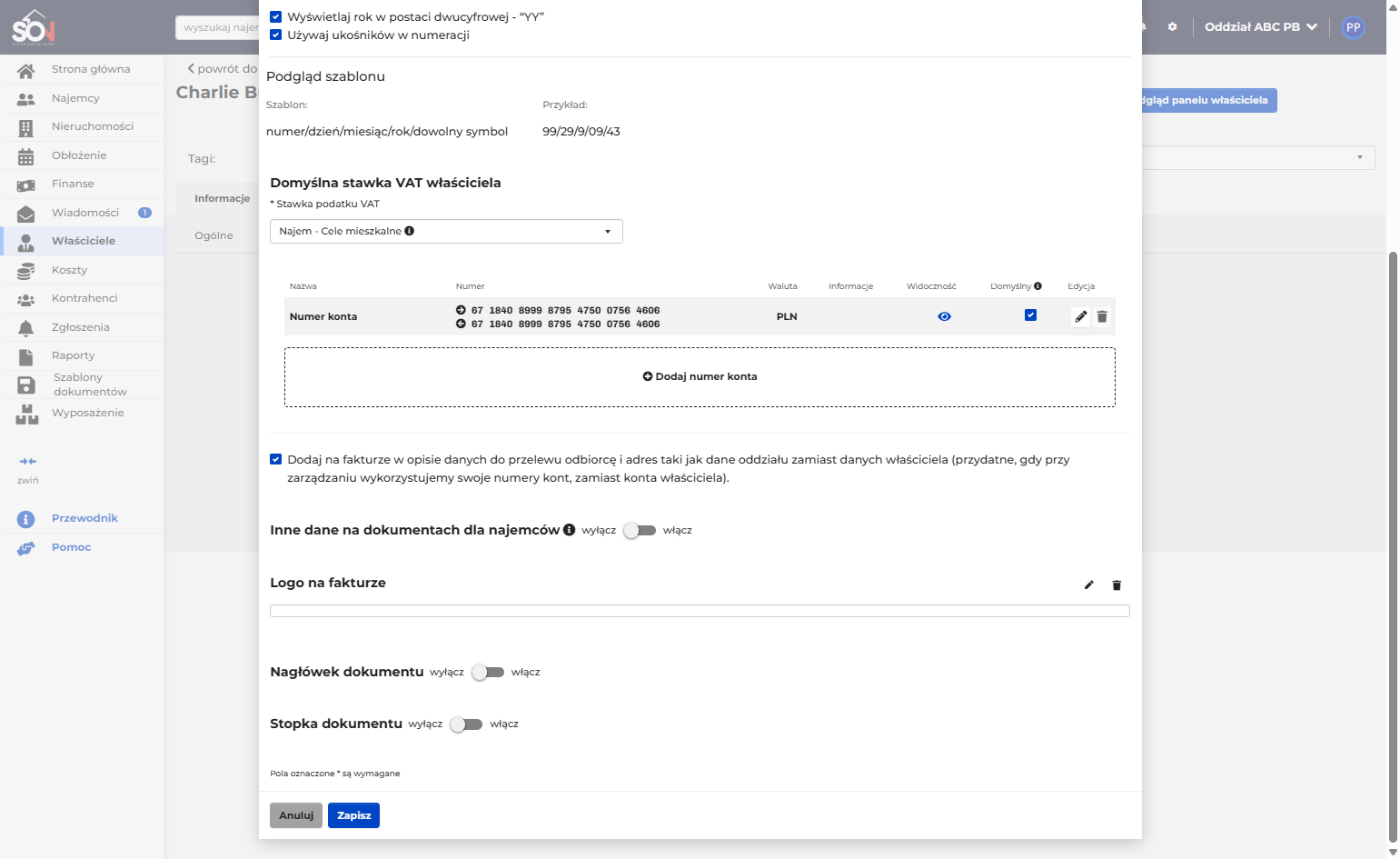1400x859 pixels.
Task: Go to Właściciele in the sidebar
Action: pyautogui.click(x=83, y=241)
